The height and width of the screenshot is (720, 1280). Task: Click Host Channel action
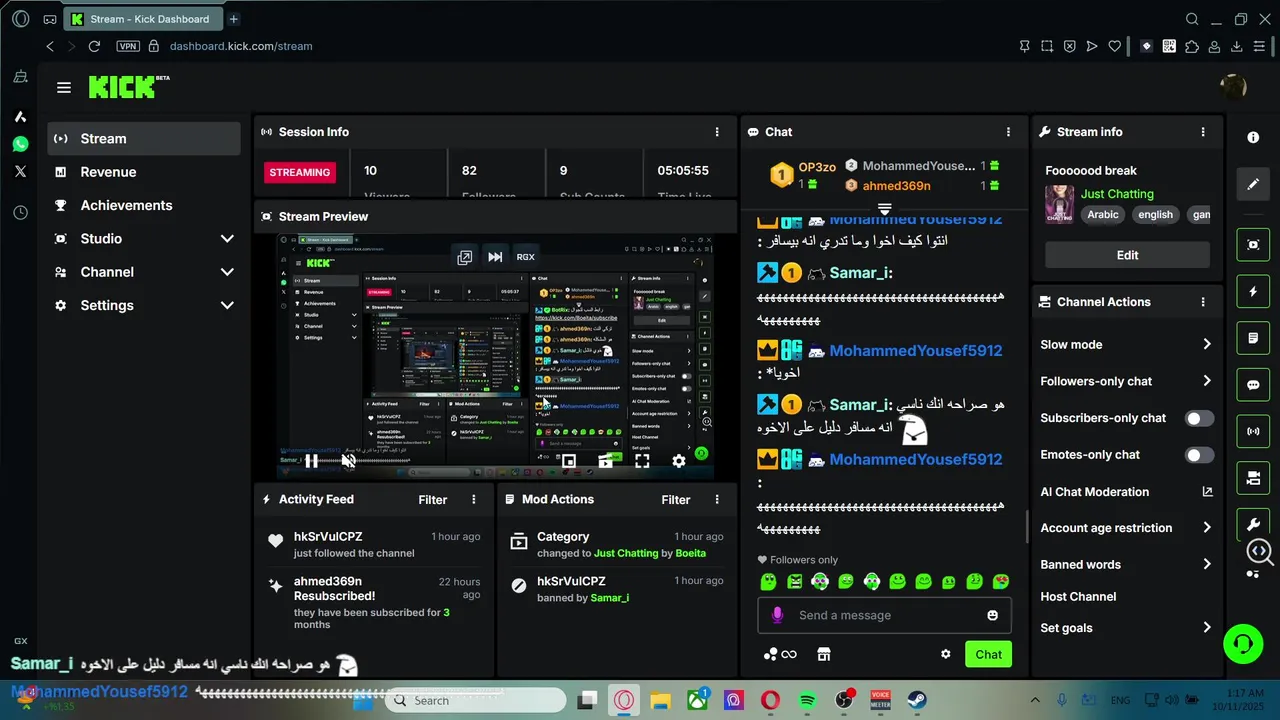pos(1078,596)
